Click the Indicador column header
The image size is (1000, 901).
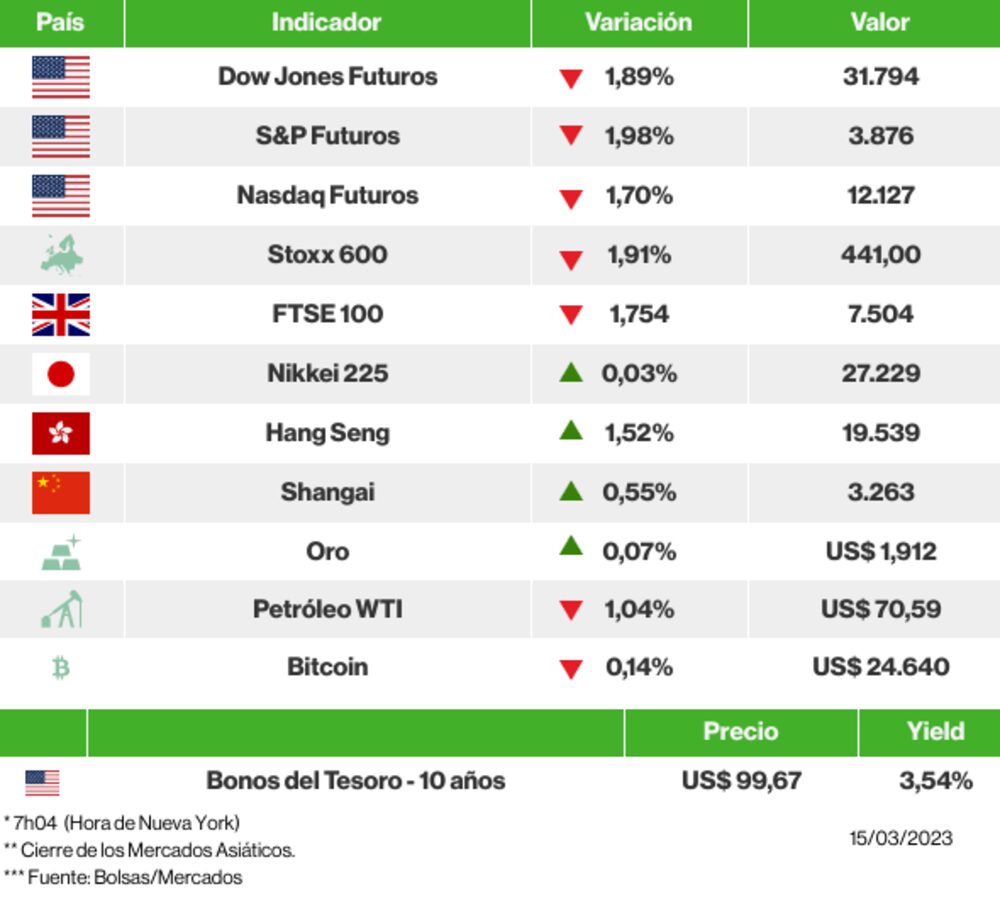pos(327,22)
